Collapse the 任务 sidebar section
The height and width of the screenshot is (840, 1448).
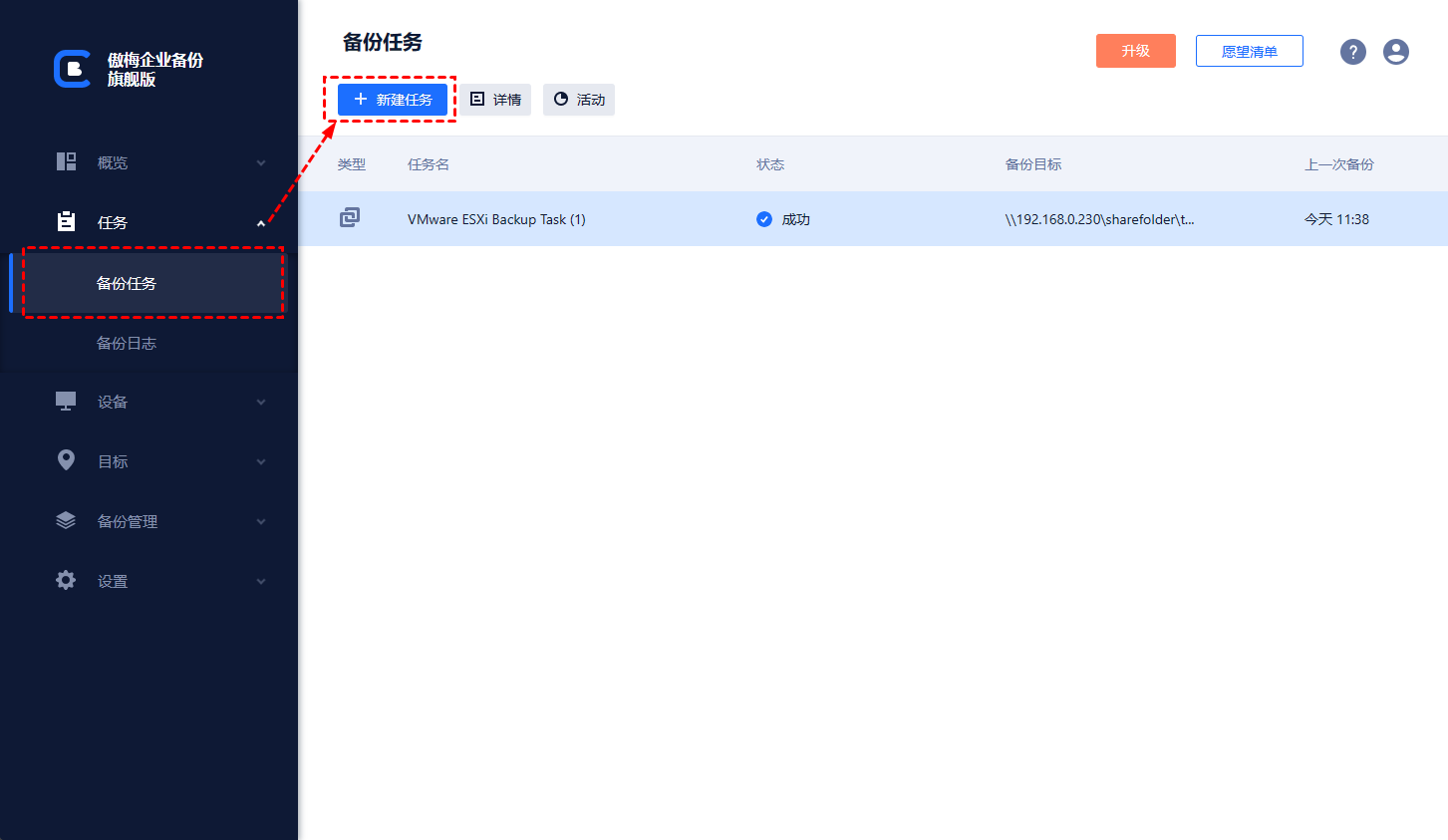pos(260,224)
